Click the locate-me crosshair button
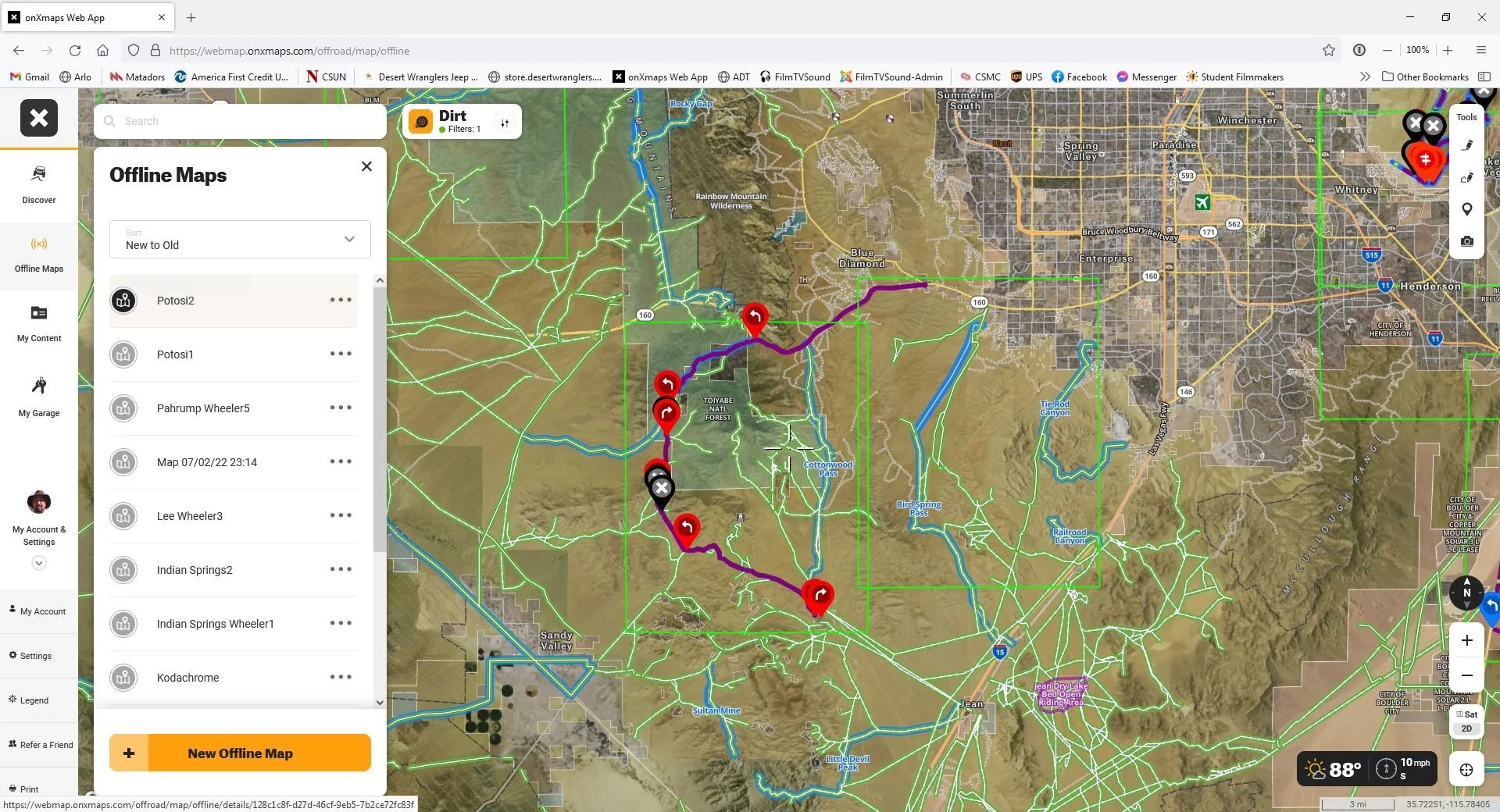Screen dimensions: 1500x812 [x=1466, y=770]
